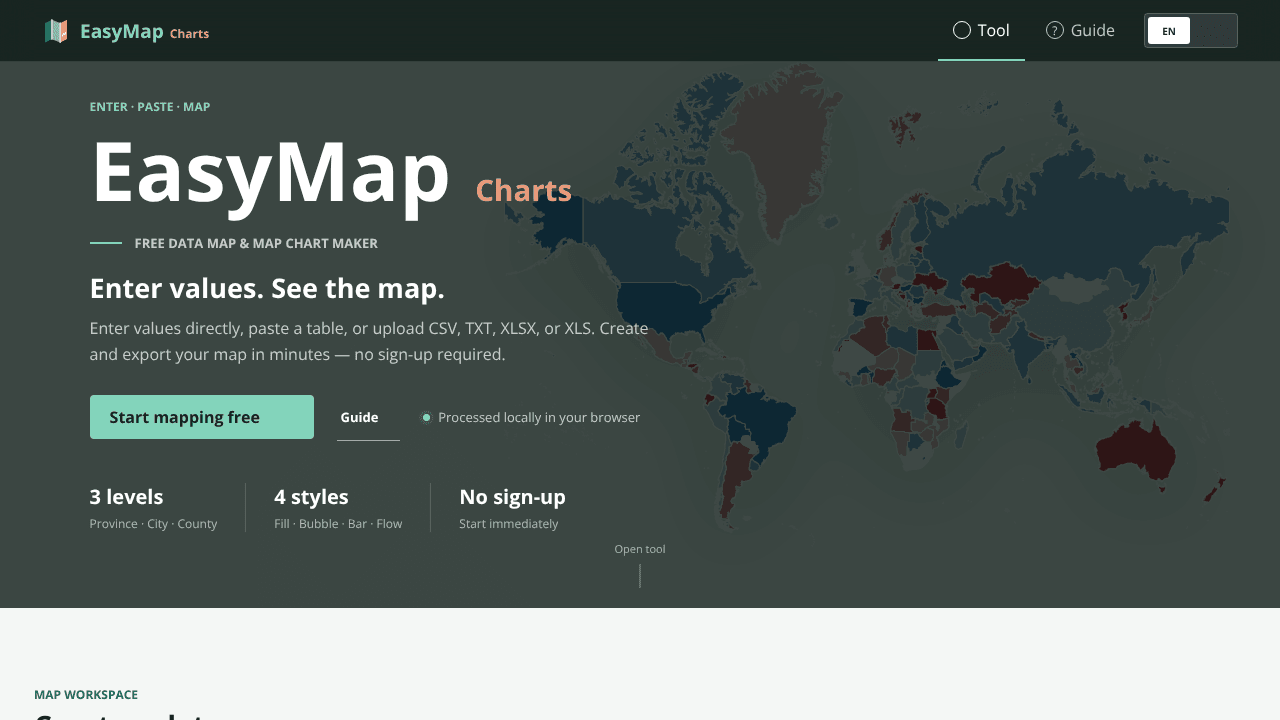
Task: Click the EasyMap folded-map logo icon
Action: (56, 31)
